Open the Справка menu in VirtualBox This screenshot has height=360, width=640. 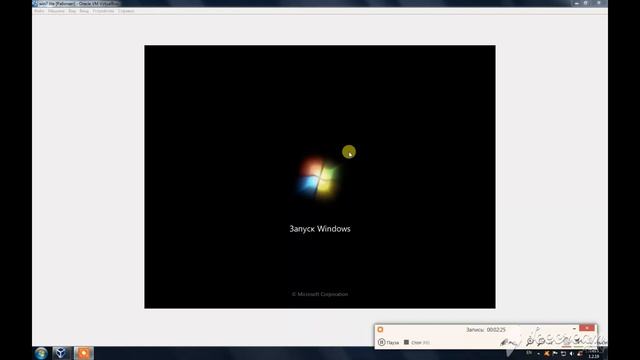pyautogui.click(x=126, y=11)
